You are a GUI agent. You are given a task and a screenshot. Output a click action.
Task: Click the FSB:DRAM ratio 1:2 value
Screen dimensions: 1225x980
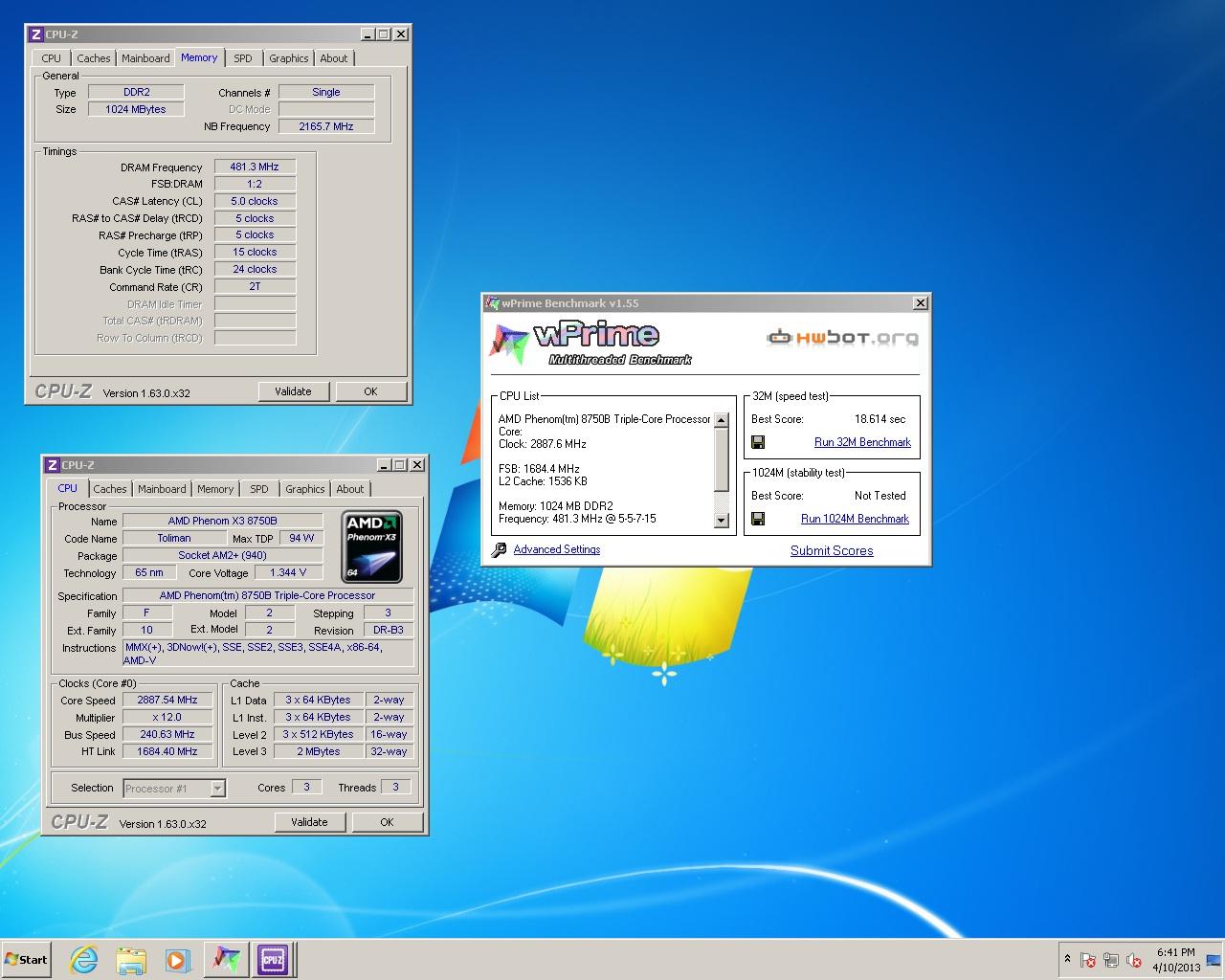click(255, 184)
